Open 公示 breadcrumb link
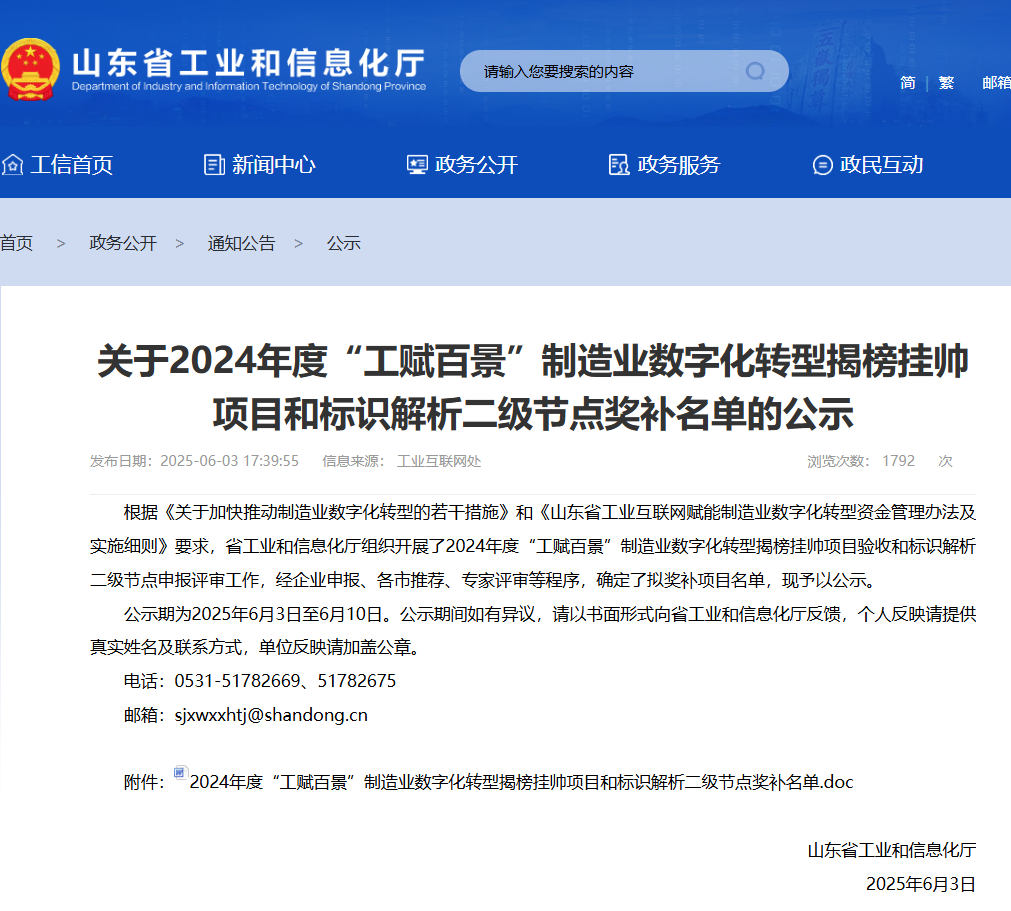 click(x=343, y=243)
